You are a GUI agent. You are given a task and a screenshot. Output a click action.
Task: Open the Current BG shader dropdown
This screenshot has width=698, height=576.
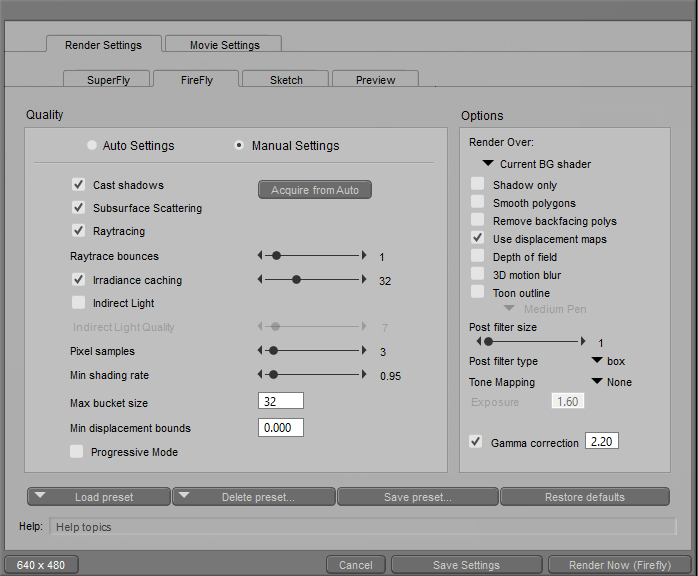point(538,164)
